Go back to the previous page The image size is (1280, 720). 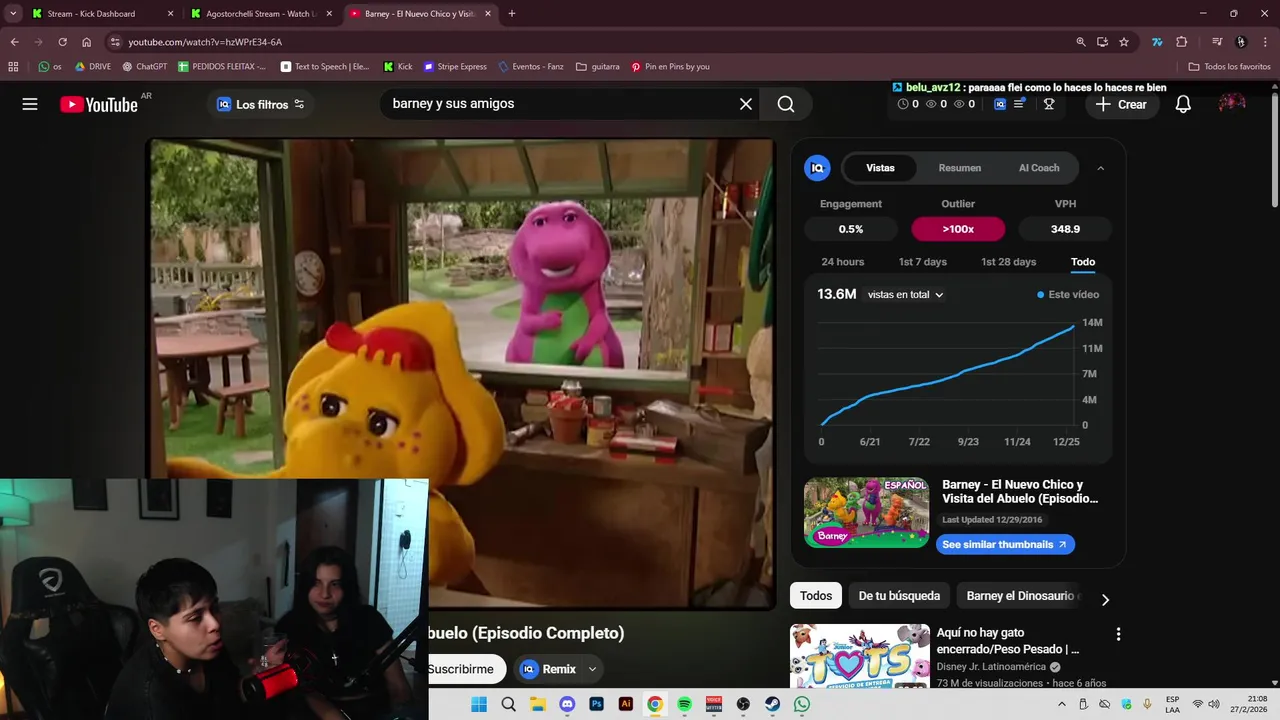pyautogui.click(x=14, y=42)
